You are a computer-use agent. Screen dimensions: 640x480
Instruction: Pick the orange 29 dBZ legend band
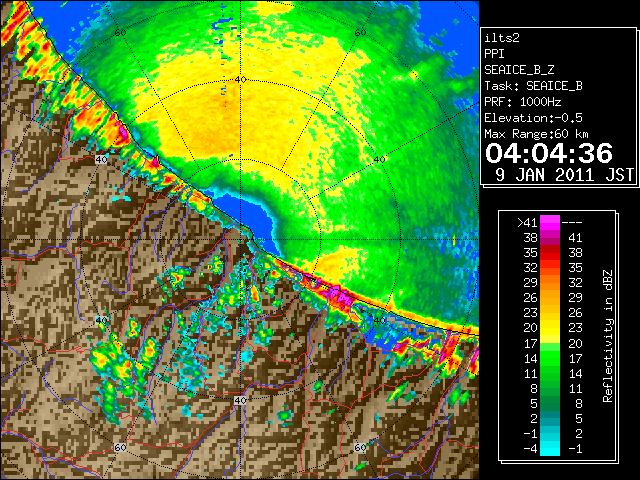(x=550, y=283)
